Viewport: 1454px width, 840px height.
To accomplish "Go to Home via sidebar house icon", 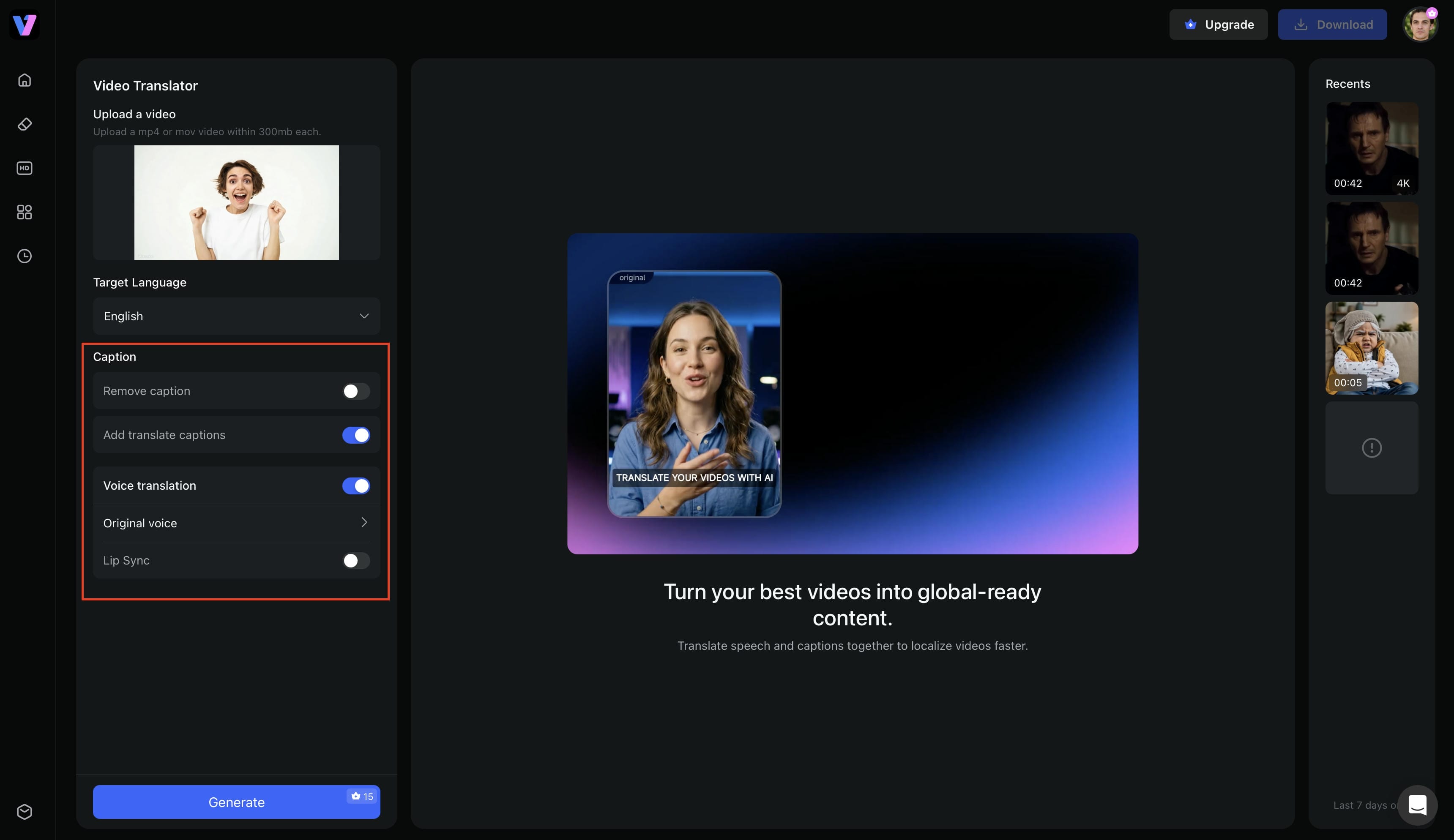I will [24, 80].
